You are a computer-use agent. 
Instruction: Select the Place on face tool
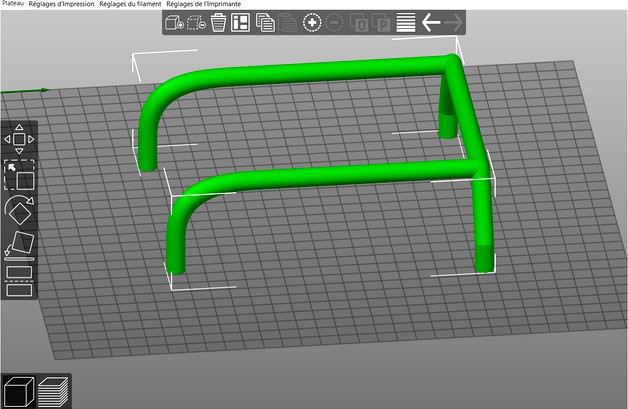pos(20,244)
